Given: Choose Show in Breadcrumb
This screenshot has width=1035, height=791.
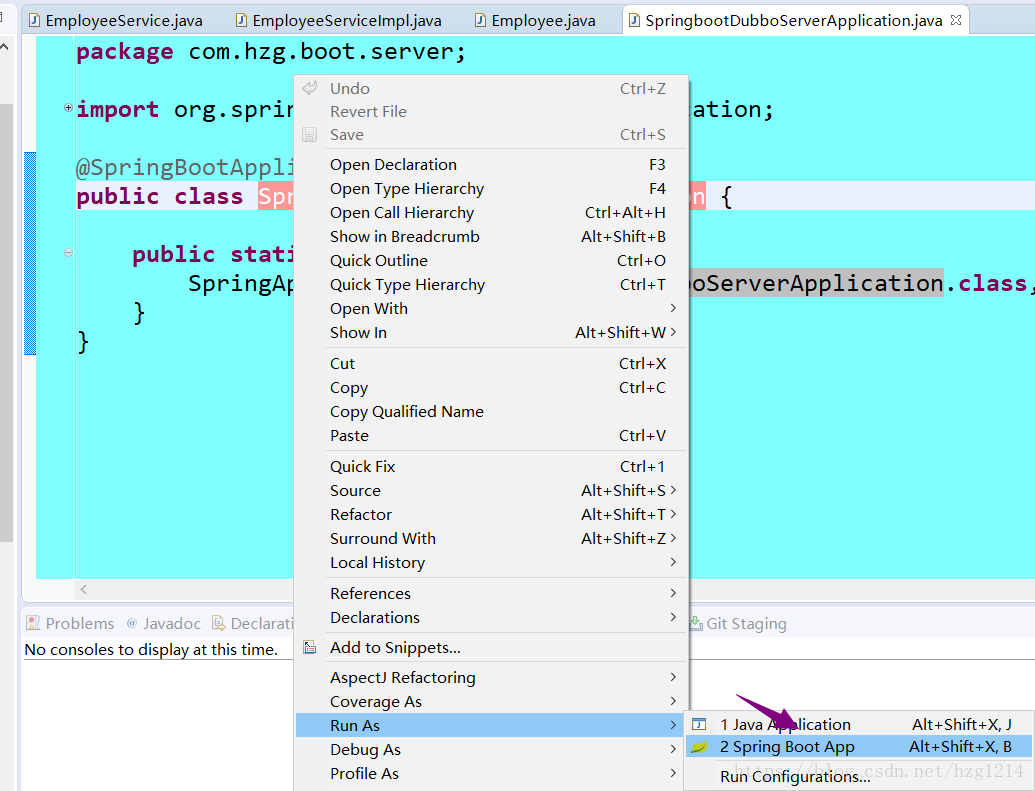Looking at the screenshot, I should tap(492, 236).
